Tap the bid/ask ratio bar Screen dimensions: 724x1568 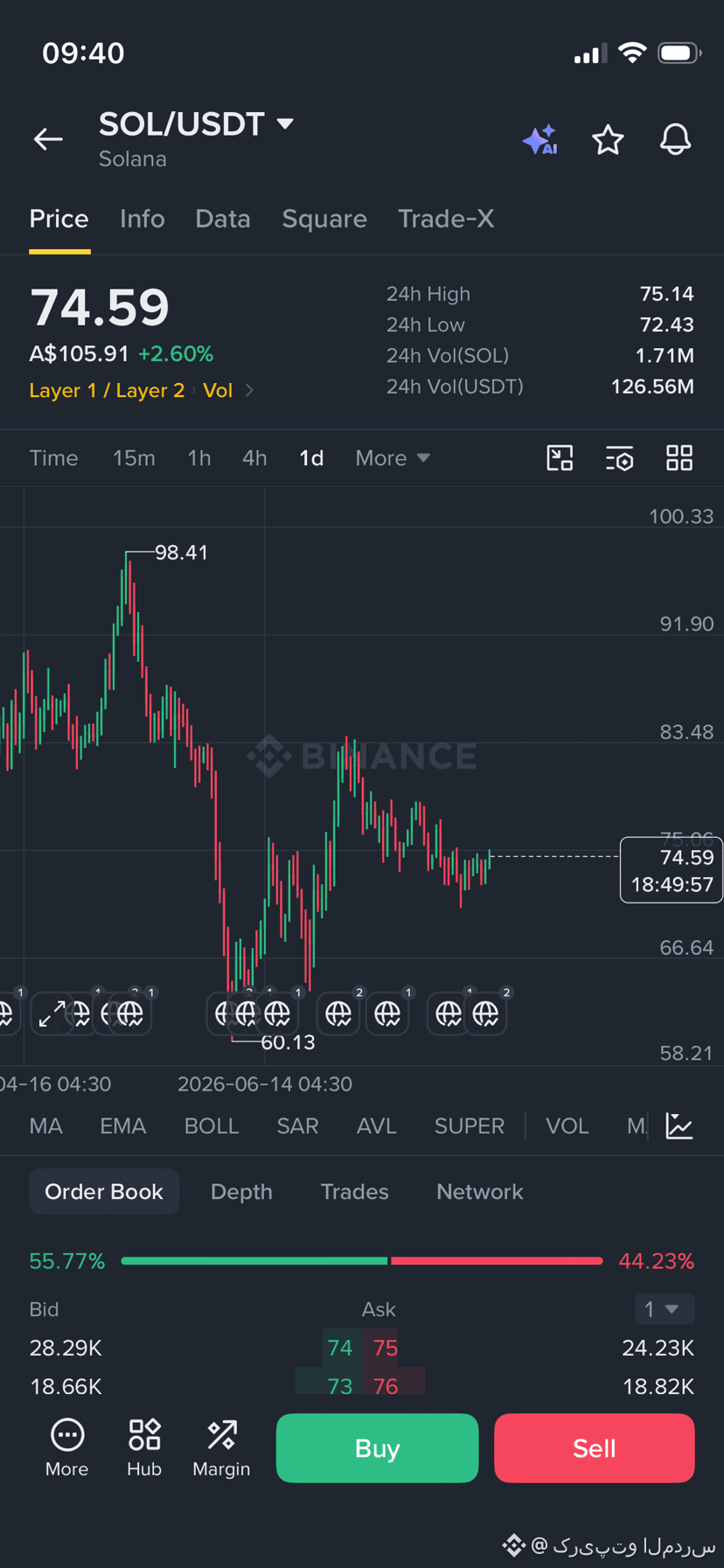click(362, 1260)
